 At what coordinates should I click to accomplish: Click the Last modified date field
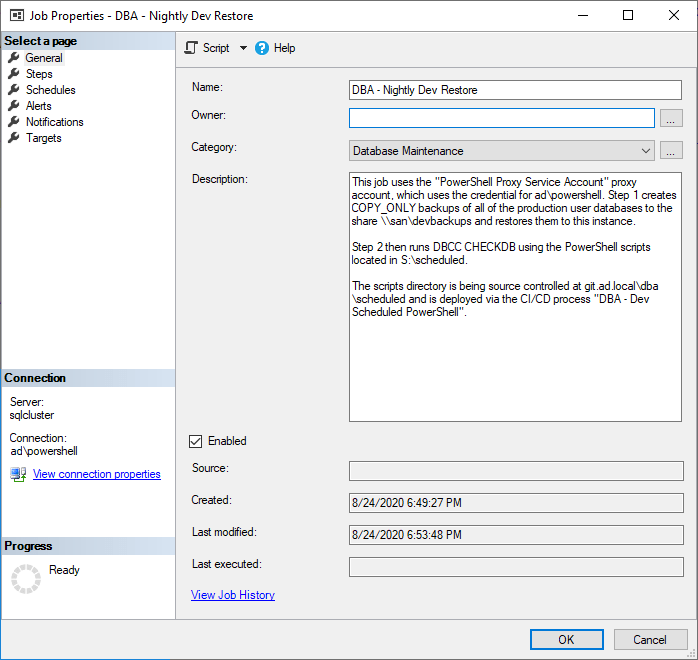[x=516, y=535]
